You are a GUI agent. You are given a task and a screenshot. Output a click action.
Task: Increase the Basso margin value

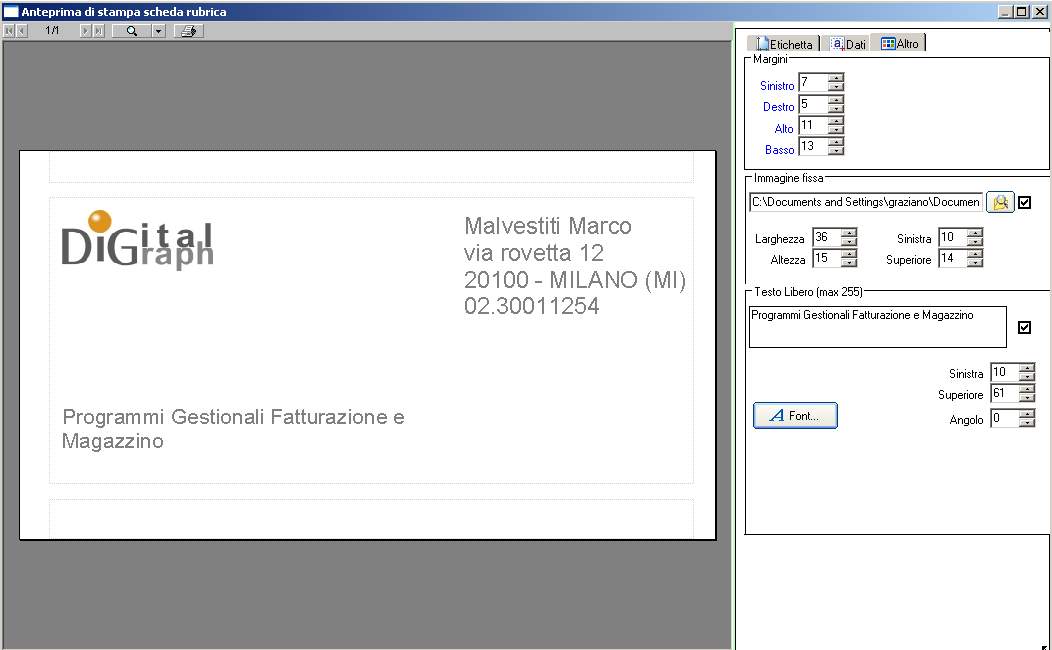[836, 142]
